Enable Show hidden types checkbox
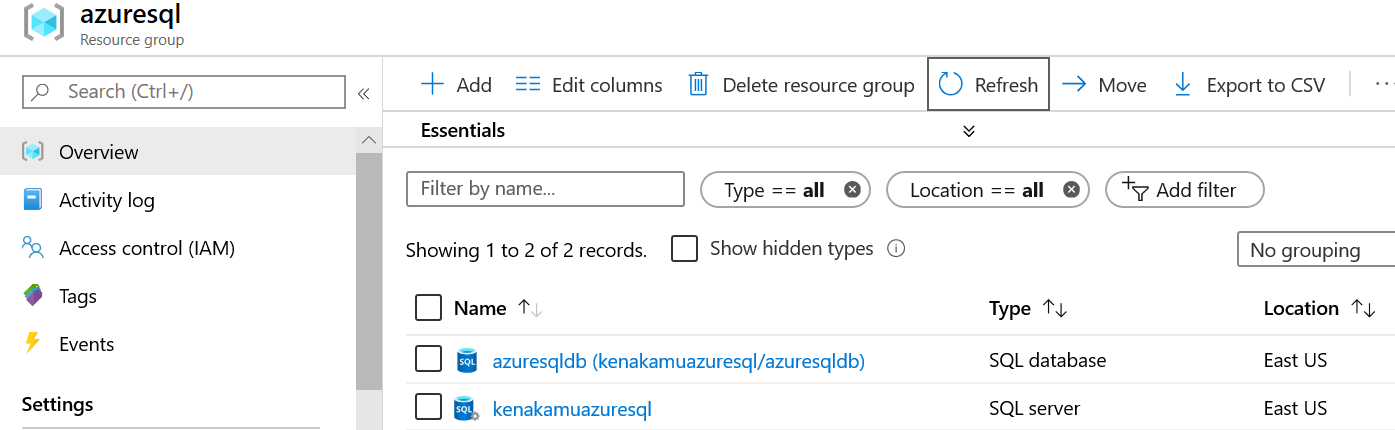Viewport: 1395px width, 430px height. 685,249
